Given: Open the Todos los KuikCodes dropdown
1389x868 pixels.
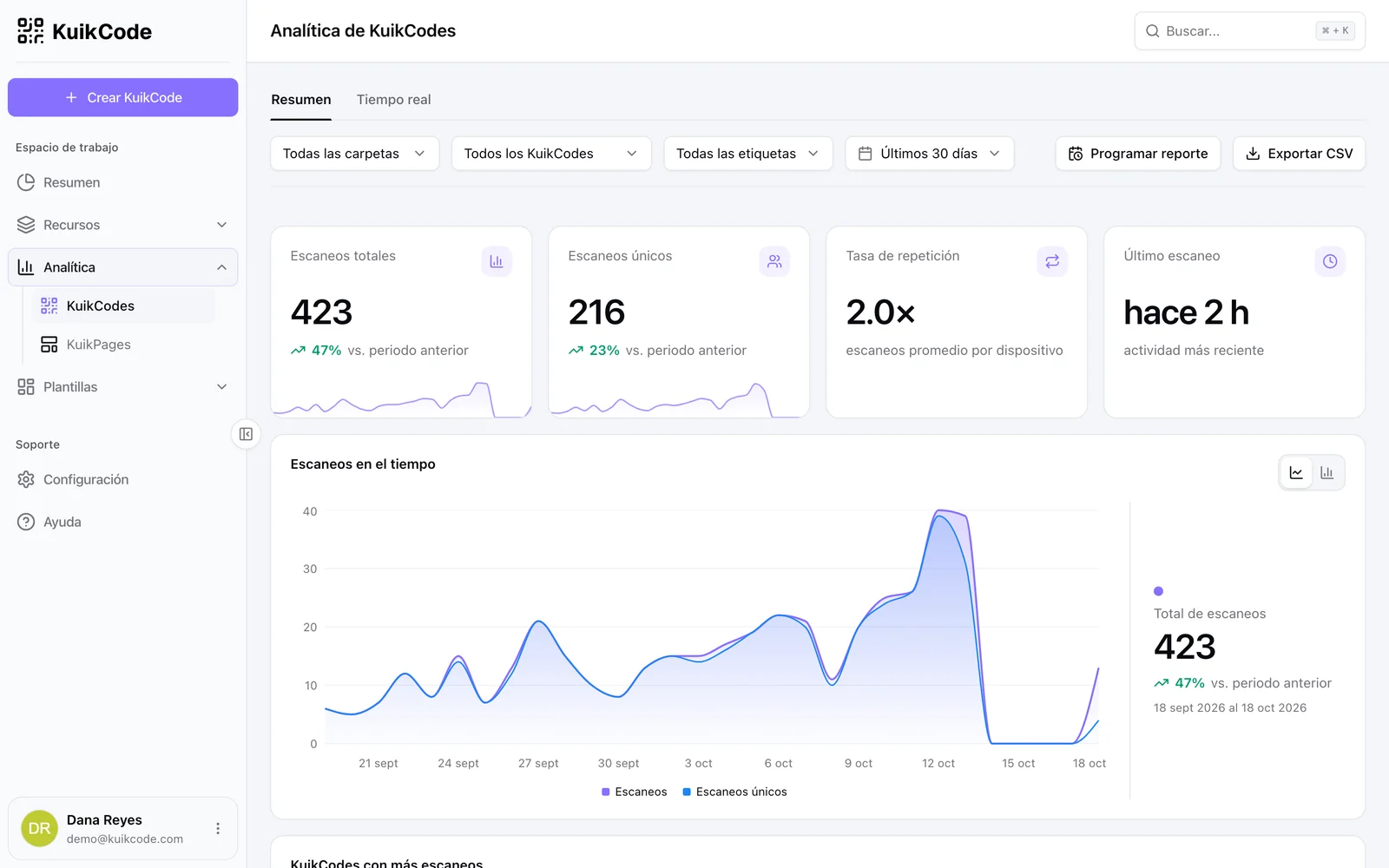Looking at the screenshot, I should click(x=551, y=154).
